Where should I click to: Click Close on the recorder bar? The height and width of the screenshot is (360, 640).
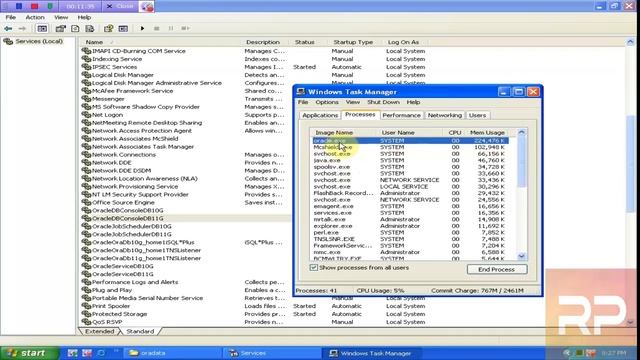tap(120, 6)
